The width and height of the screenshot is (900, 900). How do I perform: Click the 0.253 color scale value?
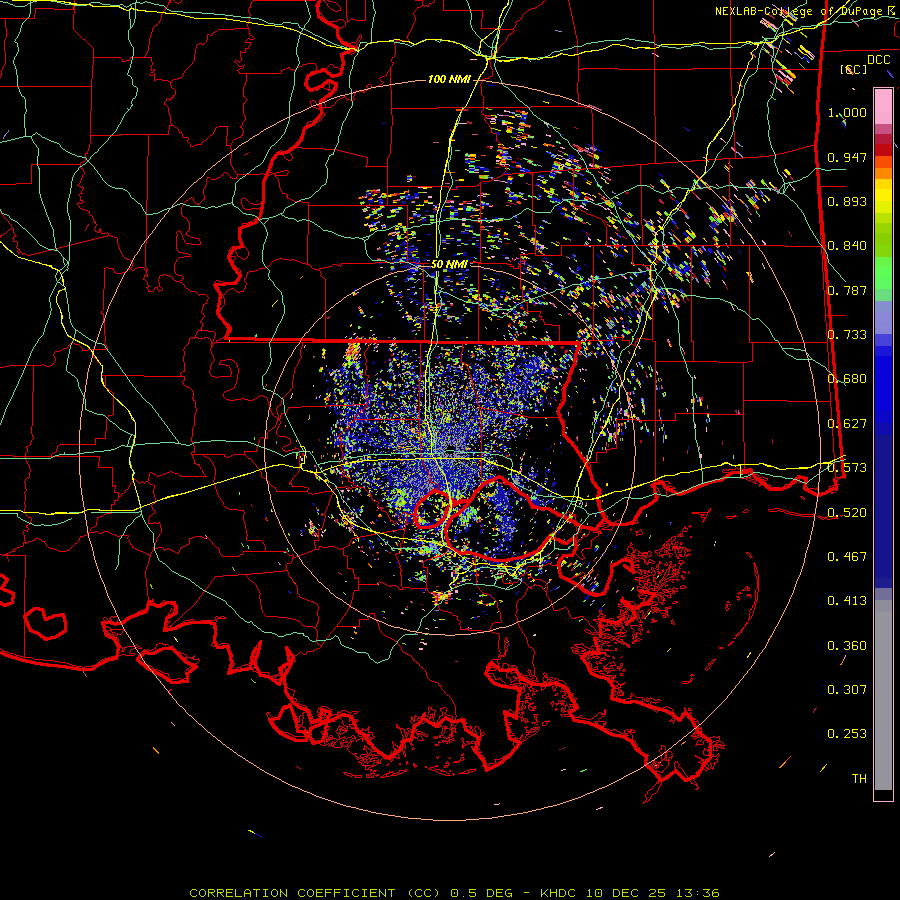(847, 734)
